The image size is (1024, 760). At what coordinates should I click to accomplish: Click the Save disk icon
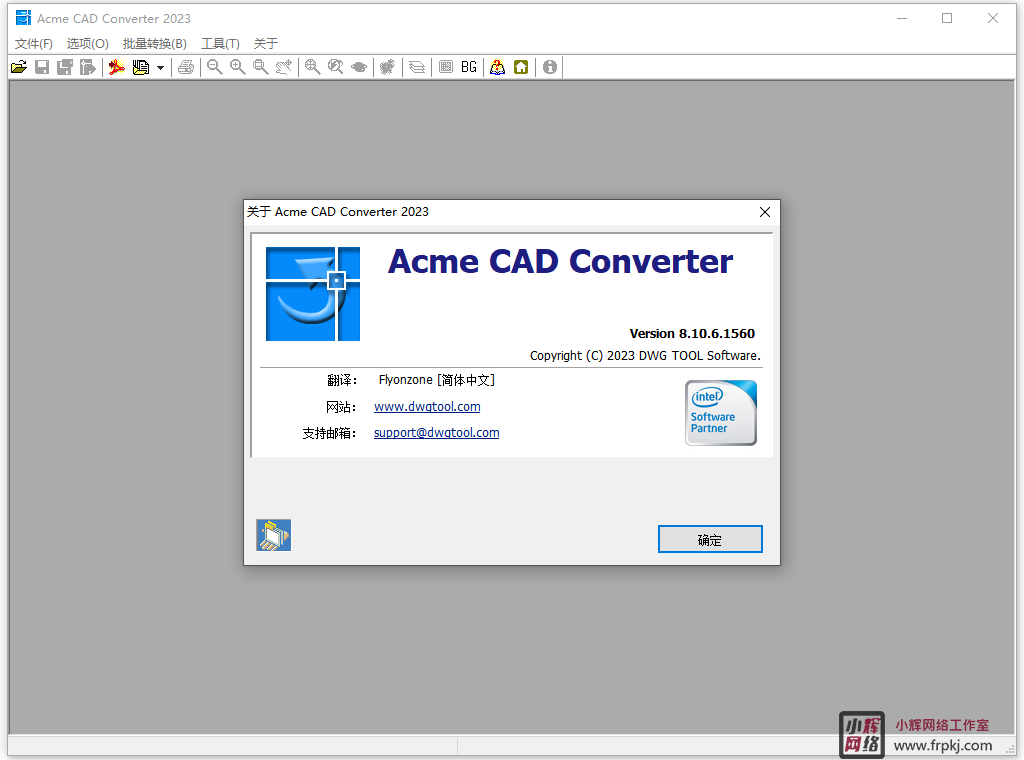(42, 67)
